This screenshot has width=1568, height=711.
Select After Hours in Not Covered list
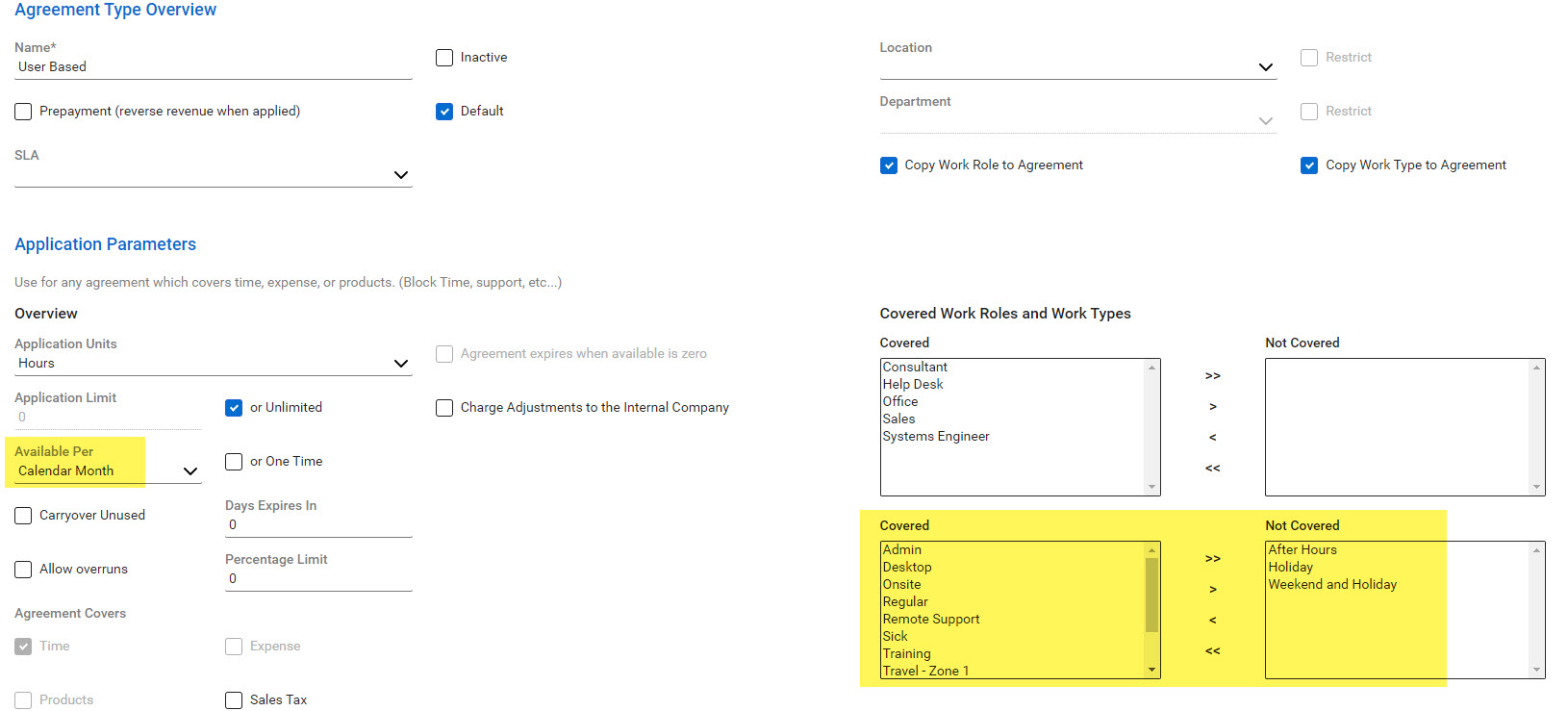click(x=1302, y=550)
